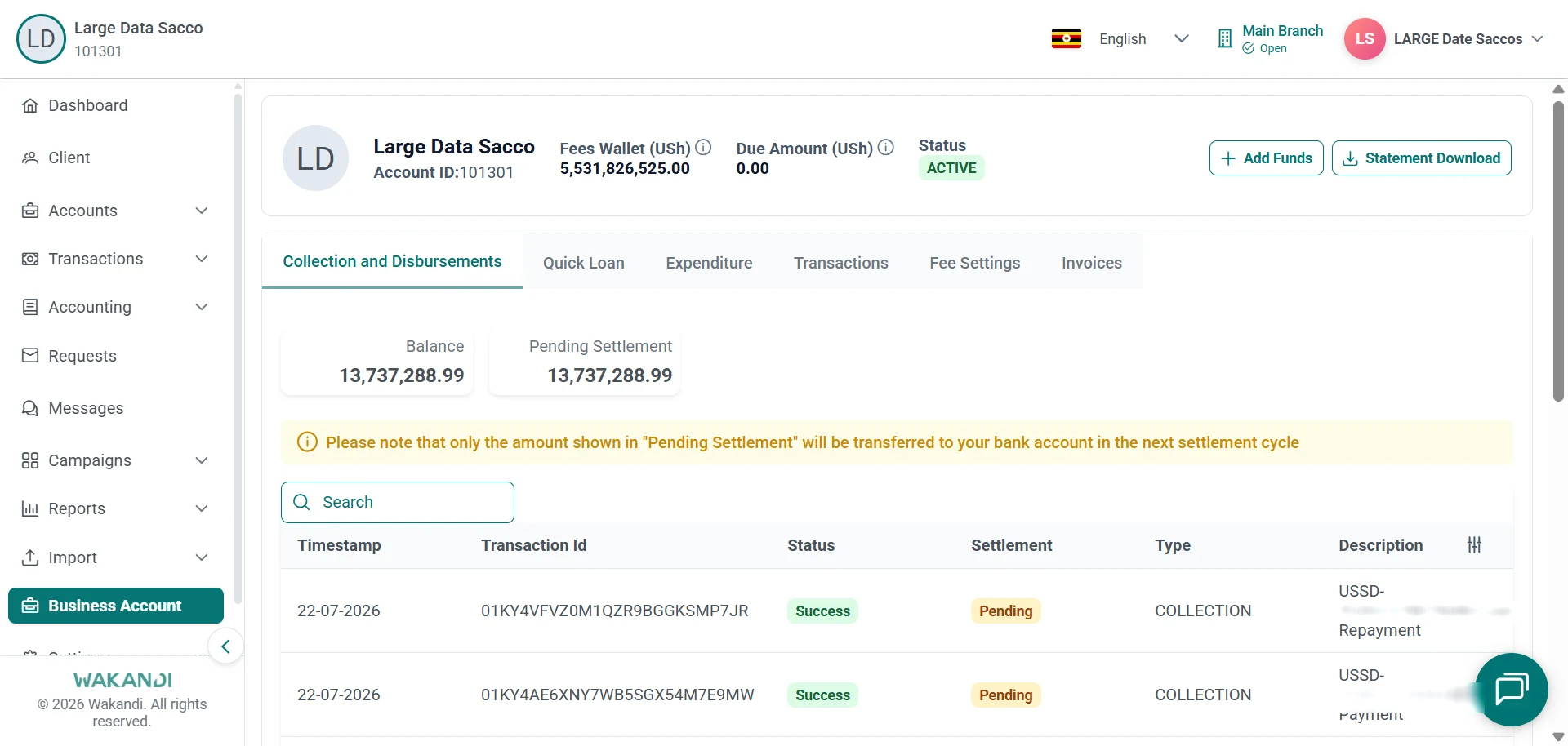Viewport: 1568px width, 746px height.
Task: Click the LS user avatar
Action: point(1365,38)
